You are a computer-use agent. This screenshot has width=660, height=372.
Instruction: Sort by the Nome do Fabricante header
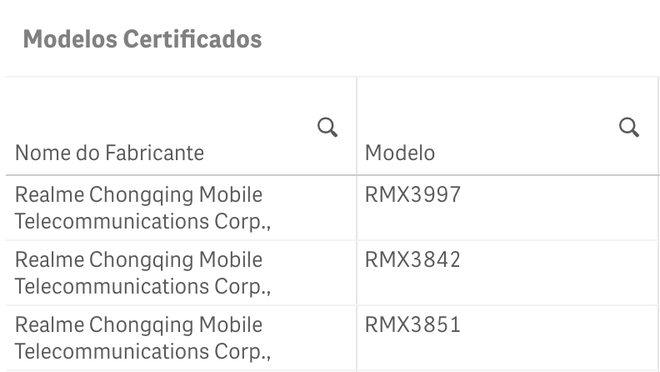pos(109,153)
